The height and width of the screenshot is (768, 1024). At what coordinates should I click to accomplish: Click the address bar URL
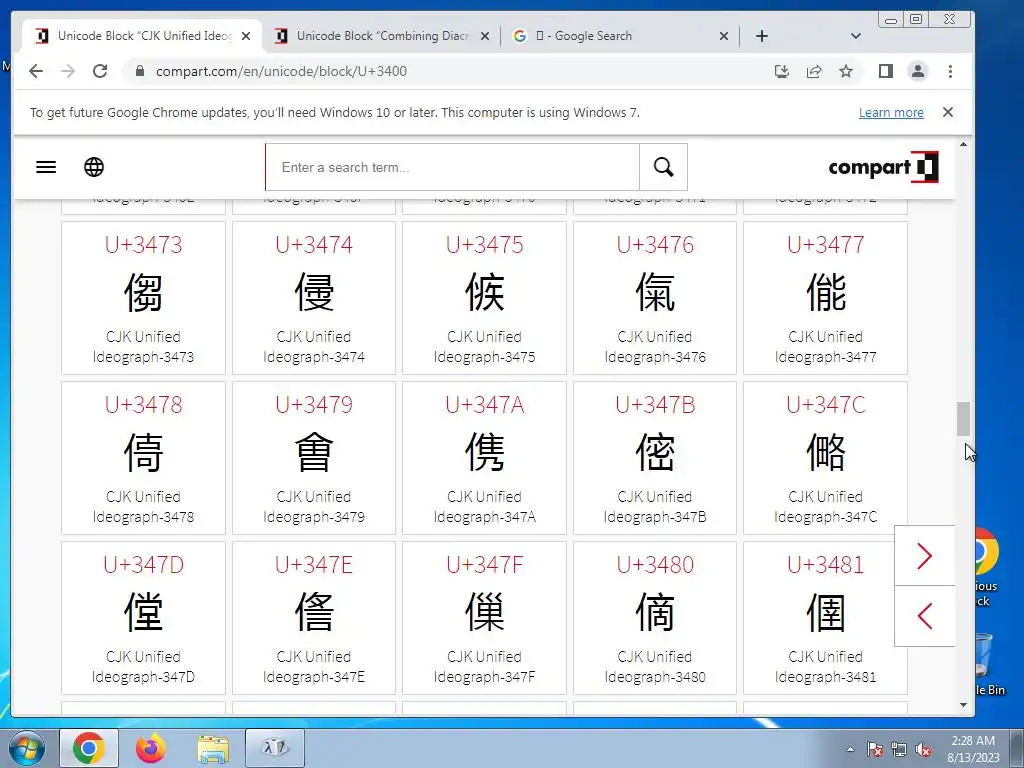coord(281,71)
